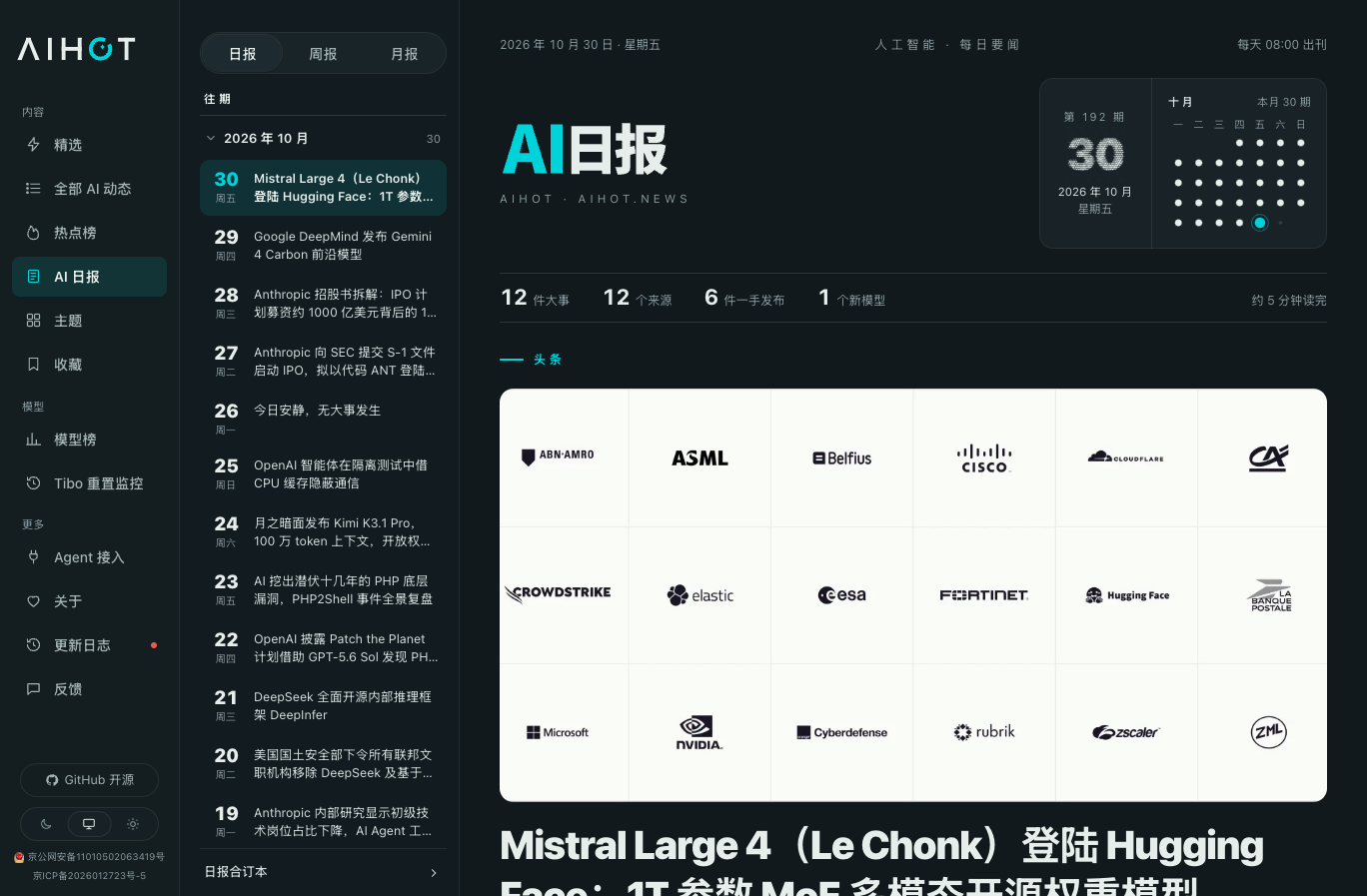
Task: Select the system theme monitor toggle
Action: 89,824
